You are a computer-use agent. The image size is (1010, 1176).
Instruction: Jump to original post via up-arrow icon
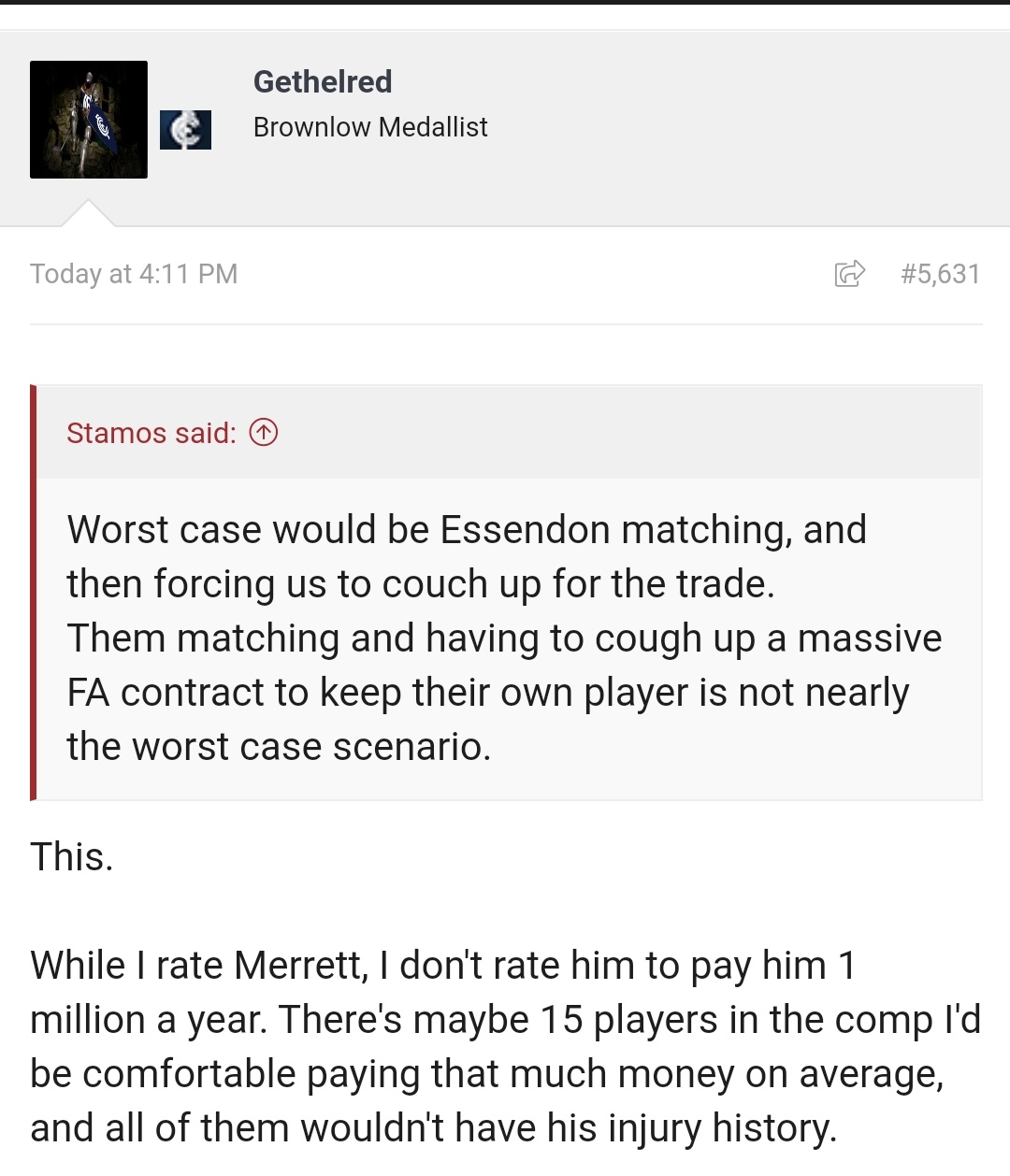(264, 433)
